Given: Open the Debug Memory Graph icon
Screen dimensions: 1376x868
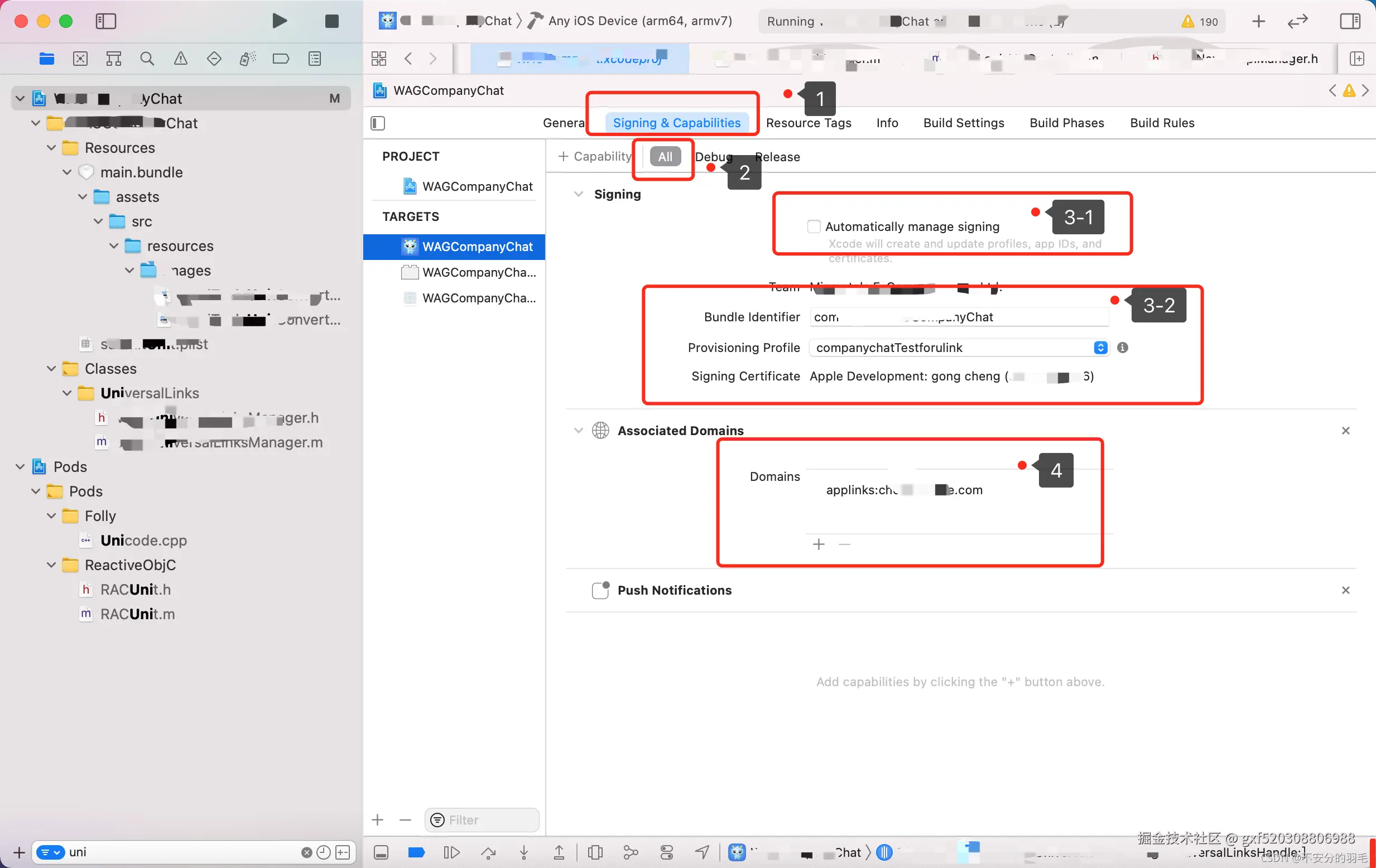Looking at the screenshot, I should coord(631,852).
